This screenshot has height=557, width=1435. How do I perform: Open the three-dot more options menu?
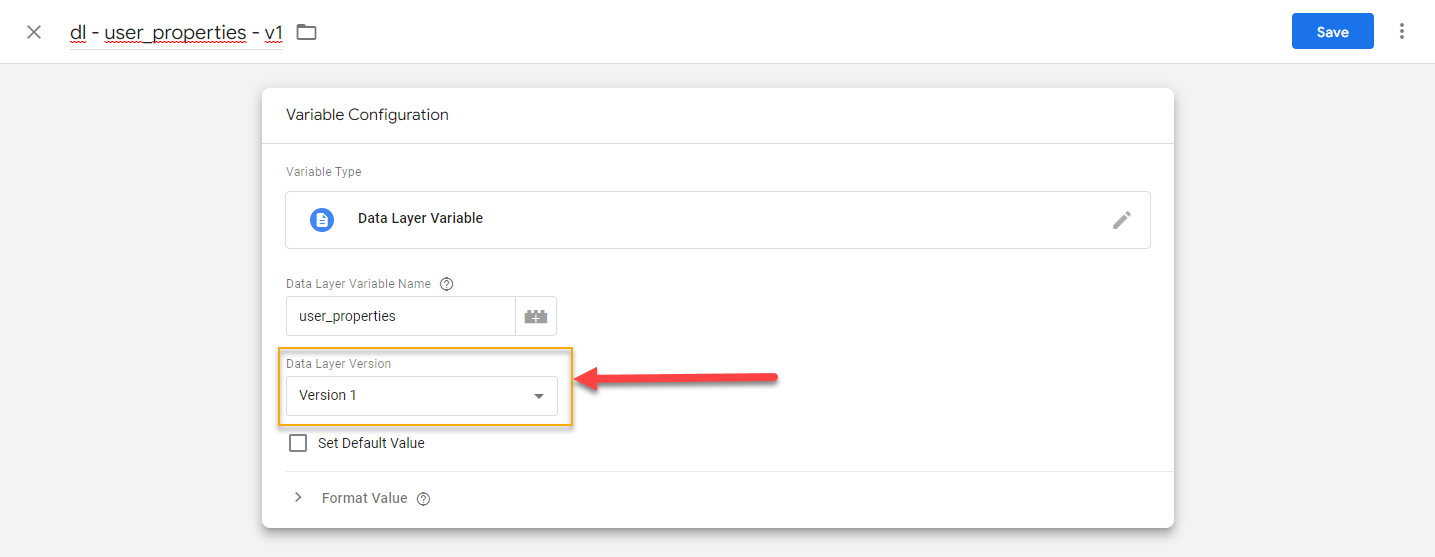click(x=1402, y=32)
